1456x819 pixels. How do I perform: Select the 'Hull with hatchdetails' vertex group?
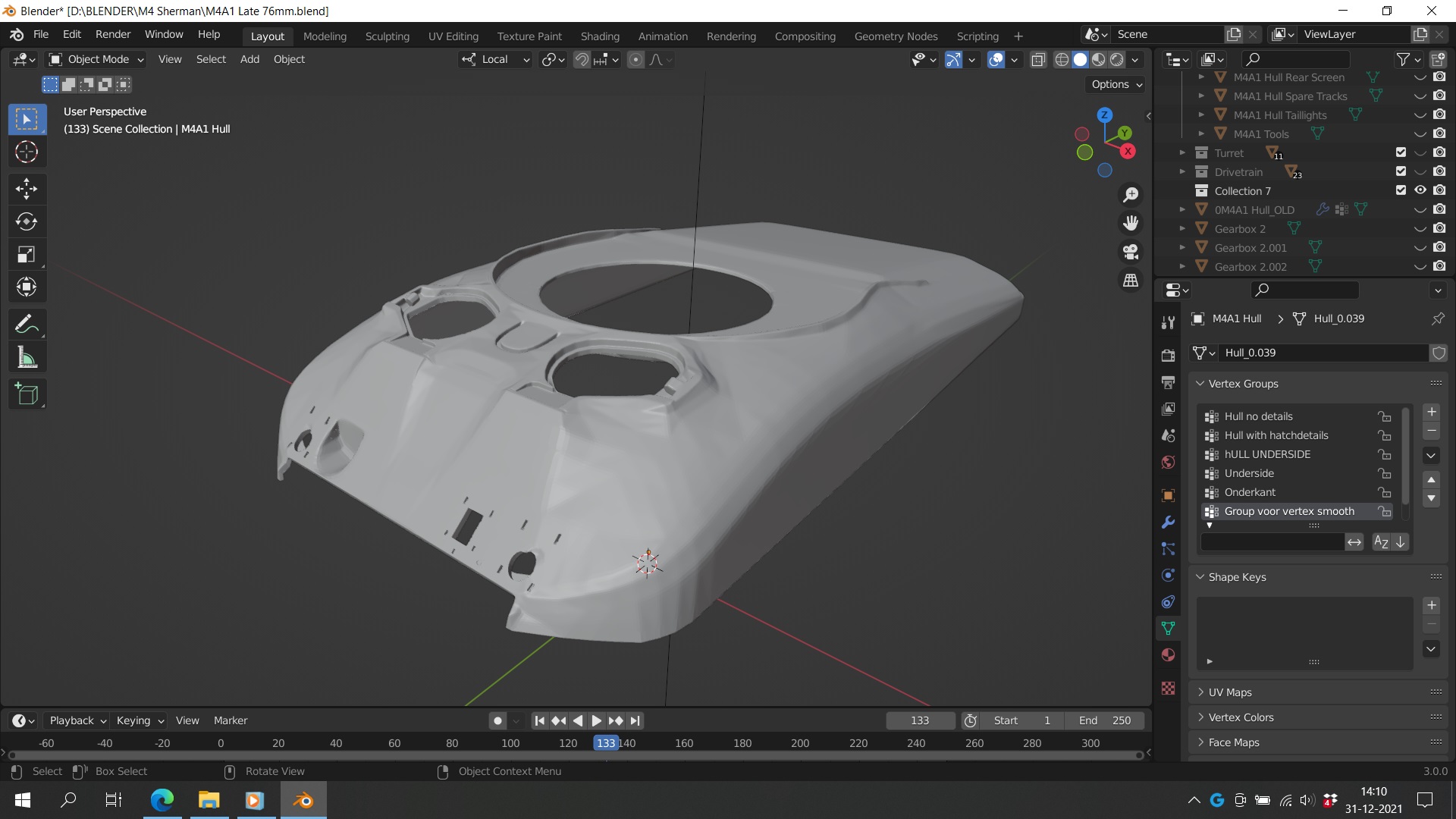1276,435
